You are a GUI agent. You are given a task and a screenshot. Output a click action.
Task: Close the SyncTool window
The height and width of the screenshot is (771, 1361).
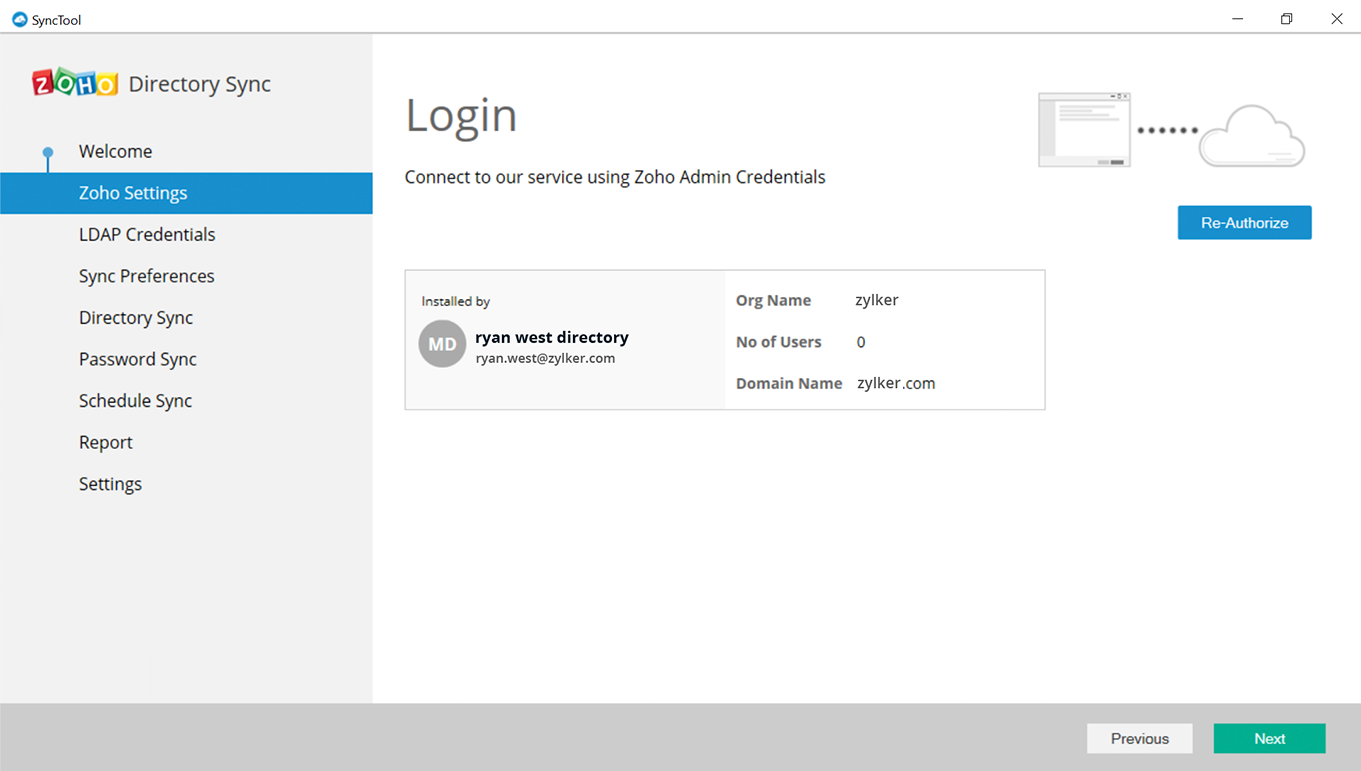tap(1336, 19)
